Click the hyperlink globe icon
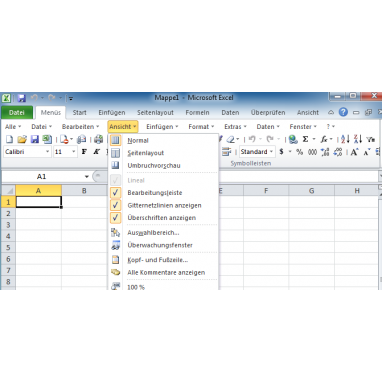382x382 pixels. [x=293, y=139]
